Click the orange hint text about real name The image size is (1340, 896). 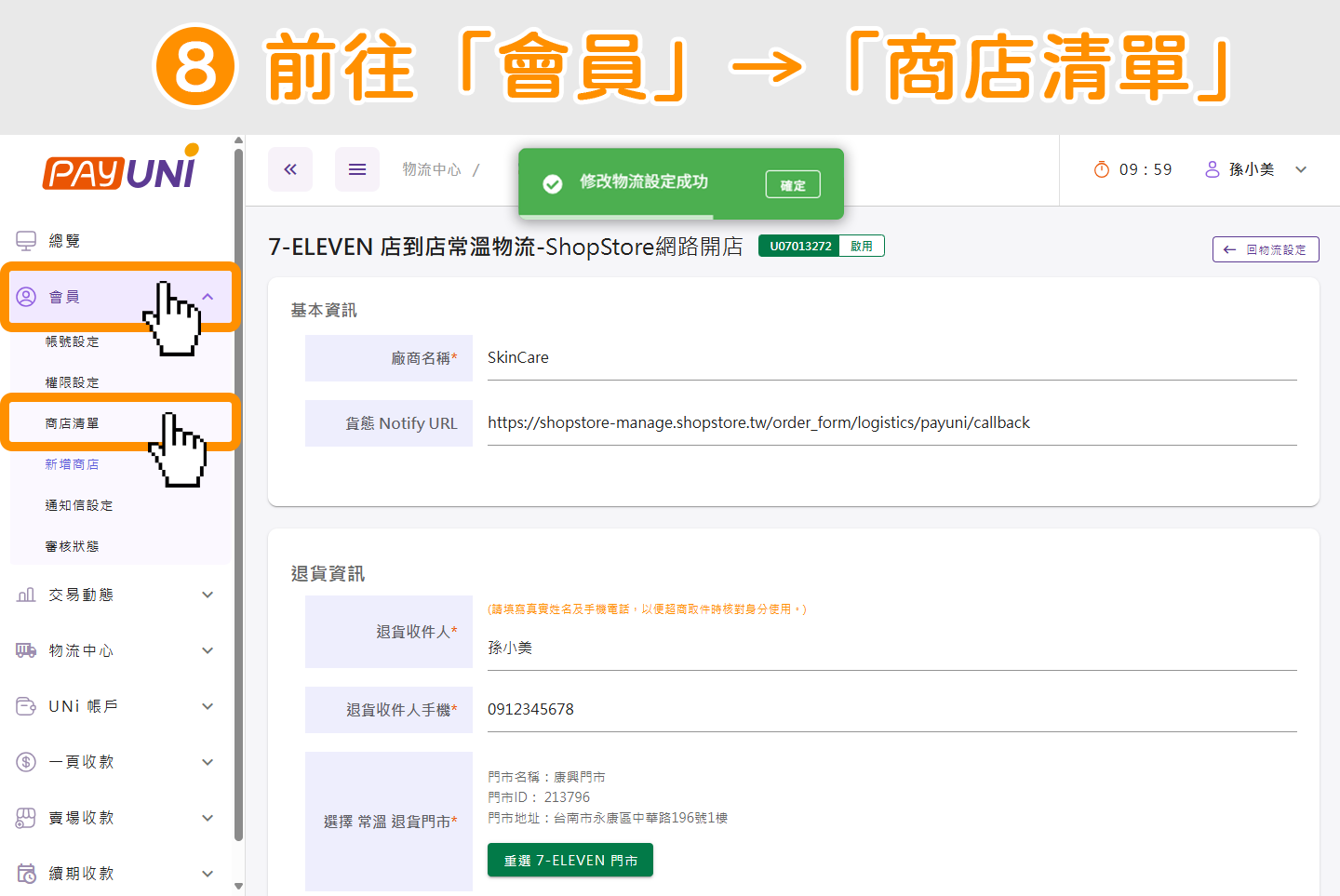tap(647, 609)
